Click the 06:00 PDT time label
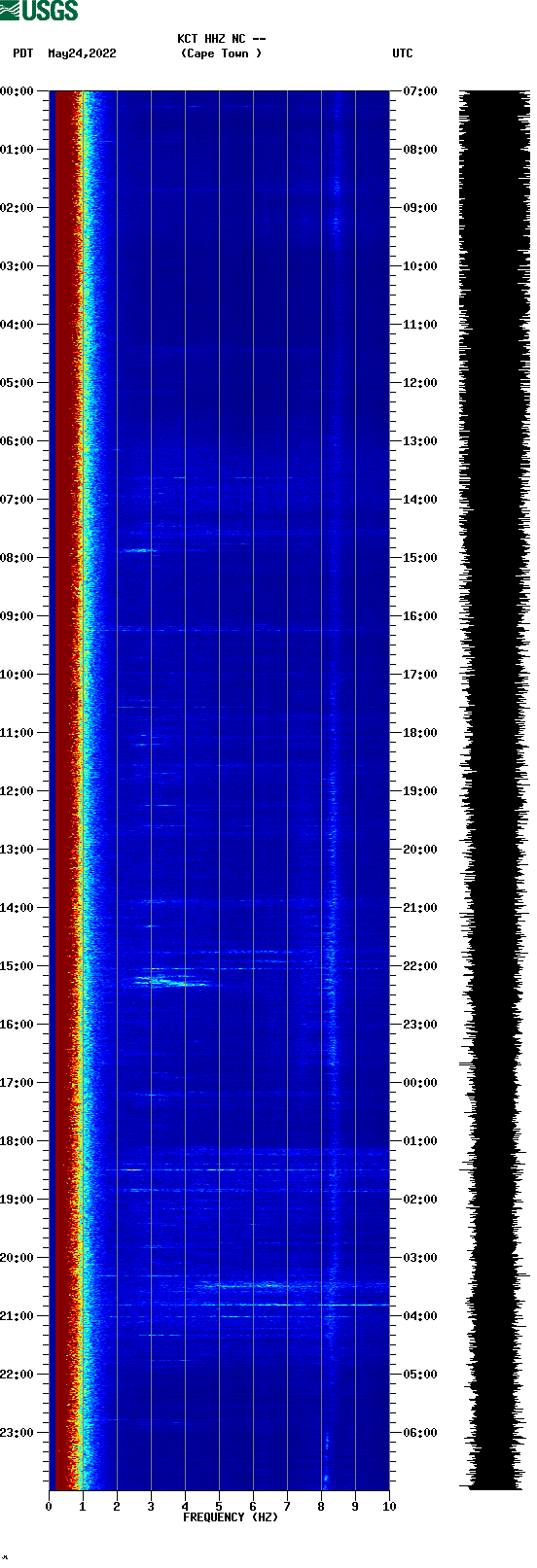The width and height of the screenshot is (537, 1568). (18, 441)
